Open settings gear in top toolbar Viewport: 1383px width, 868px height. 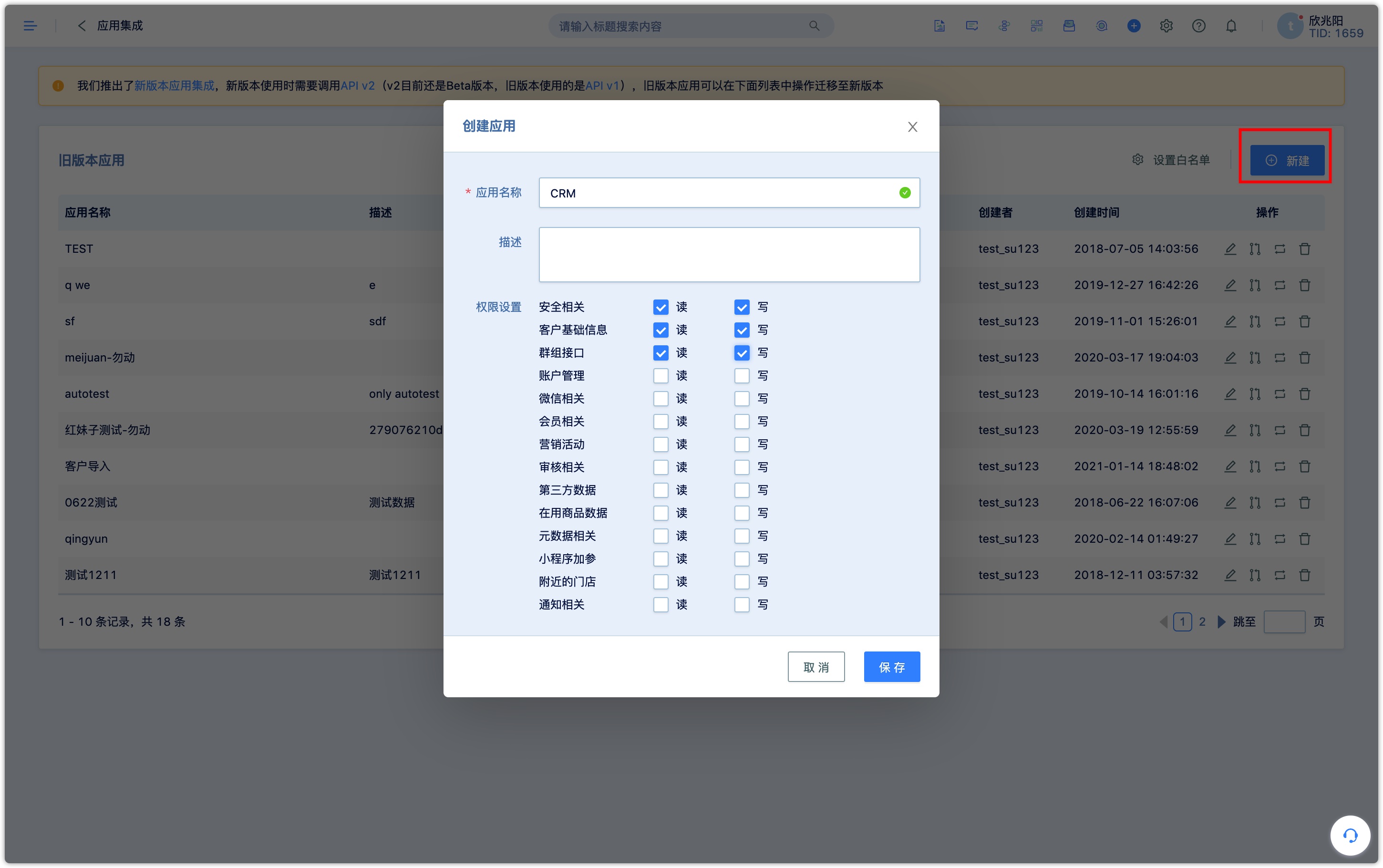(x=1166, y=26)
